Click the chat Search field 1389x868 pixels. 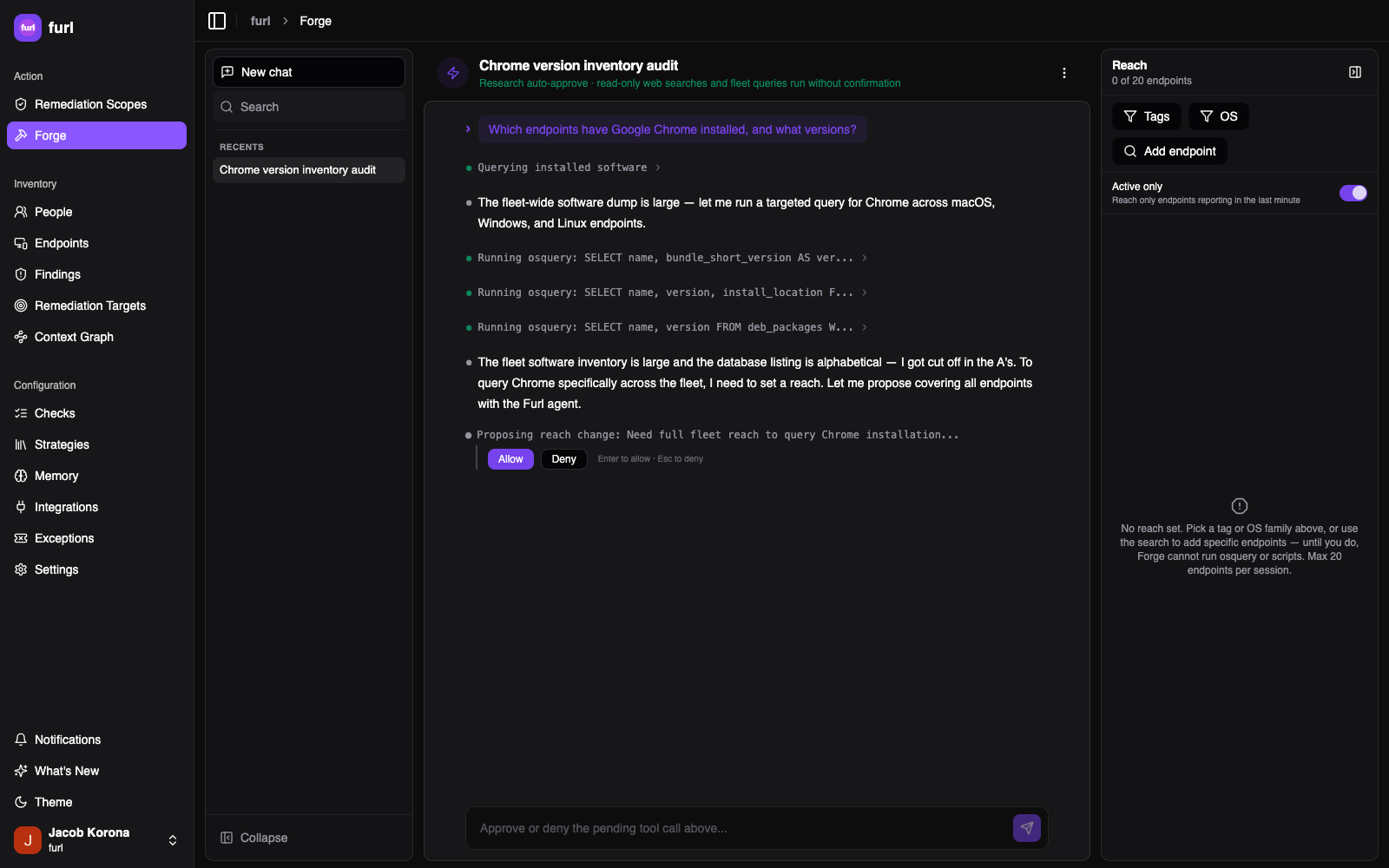309,107
